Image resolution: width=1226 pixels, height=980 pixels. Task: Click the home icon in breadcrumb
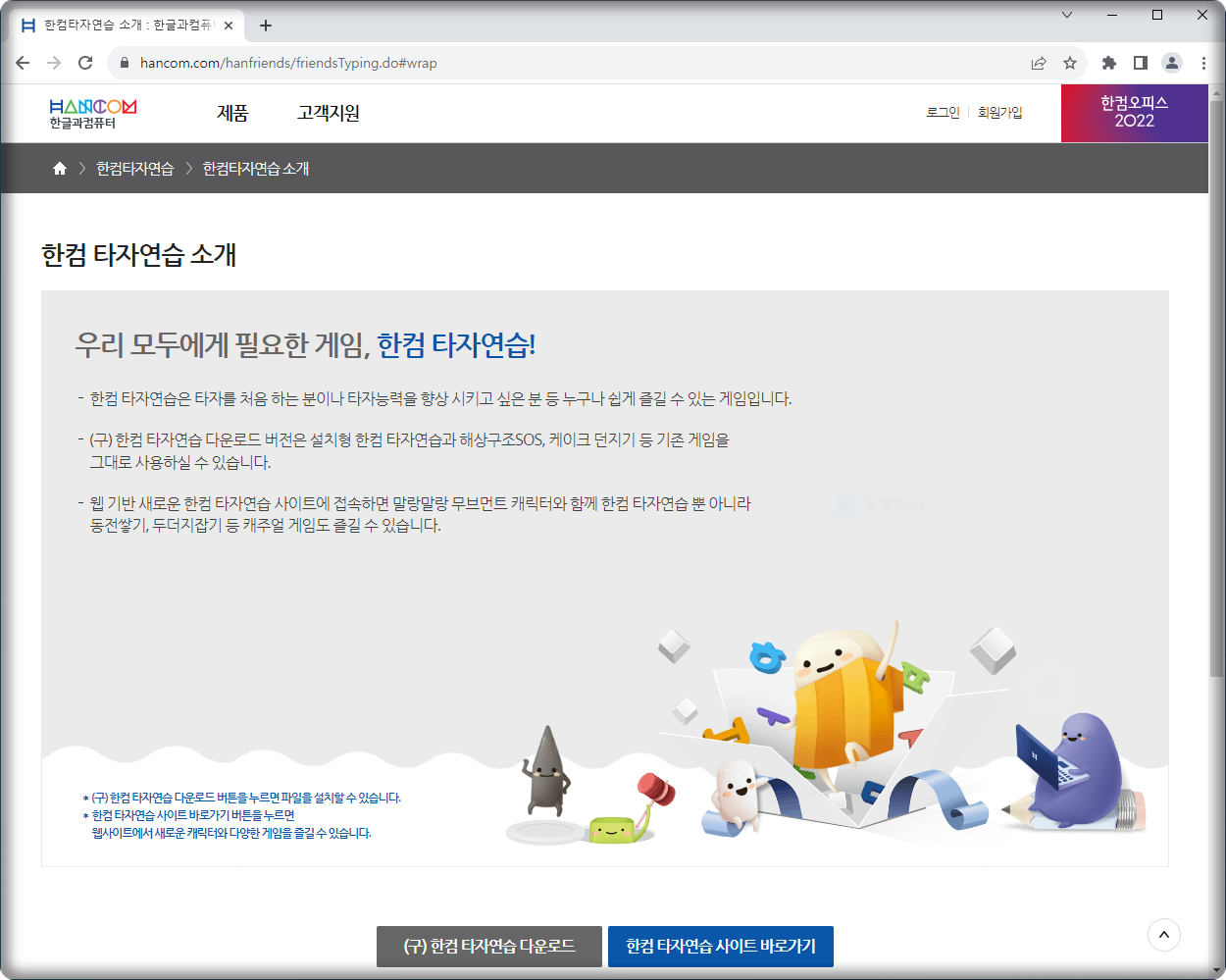pyautogui.click(x=60, y=169)
